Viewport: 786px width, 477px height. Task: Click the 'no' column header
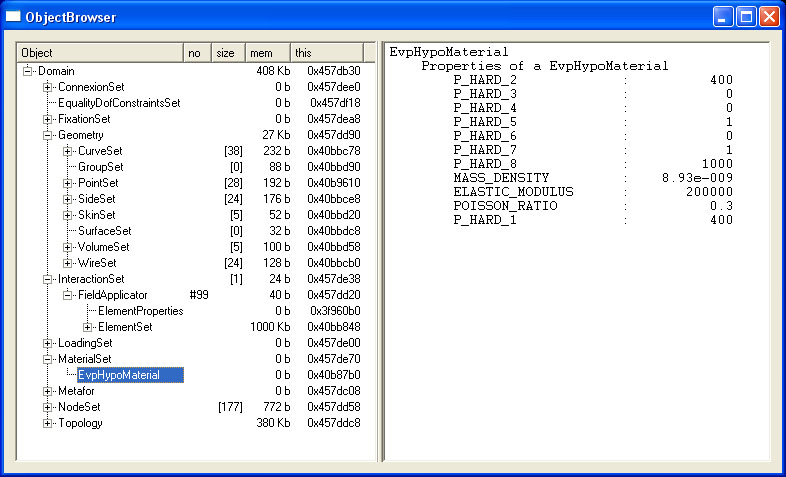point(198,53)
